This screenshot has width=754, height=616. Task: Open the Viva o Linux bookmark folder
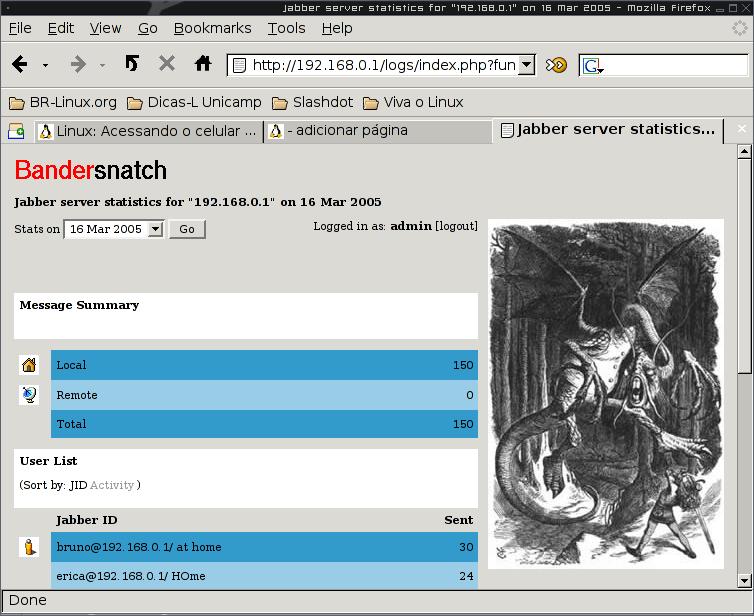tap(413, 102)
